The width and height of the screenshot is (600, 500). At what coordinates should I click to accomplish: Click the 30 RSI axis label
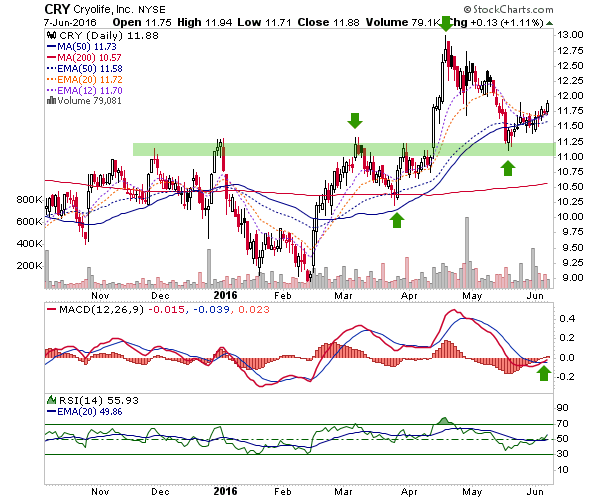(x=562, y=454)
